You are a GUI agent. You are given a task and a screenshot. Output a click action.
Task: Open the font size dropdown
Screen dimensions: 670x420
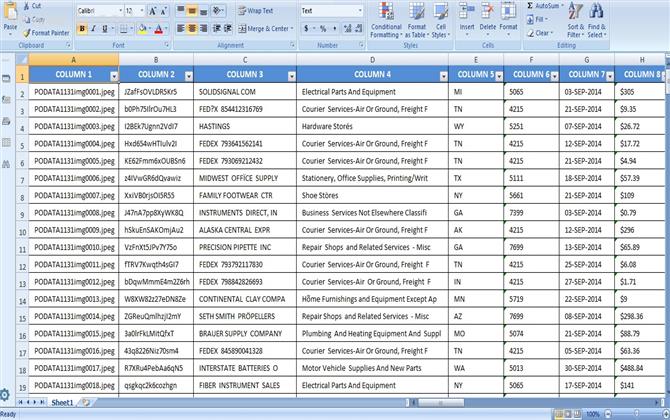pyautogui.click(x=142, y=11)
